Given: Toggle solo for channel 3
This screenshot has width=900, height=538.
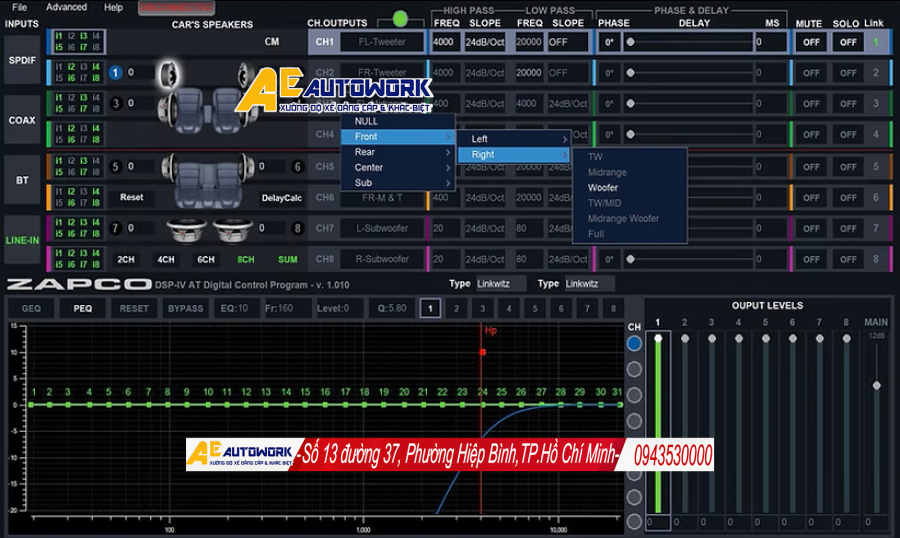Looking at the screenshot, I should [848, 104].
